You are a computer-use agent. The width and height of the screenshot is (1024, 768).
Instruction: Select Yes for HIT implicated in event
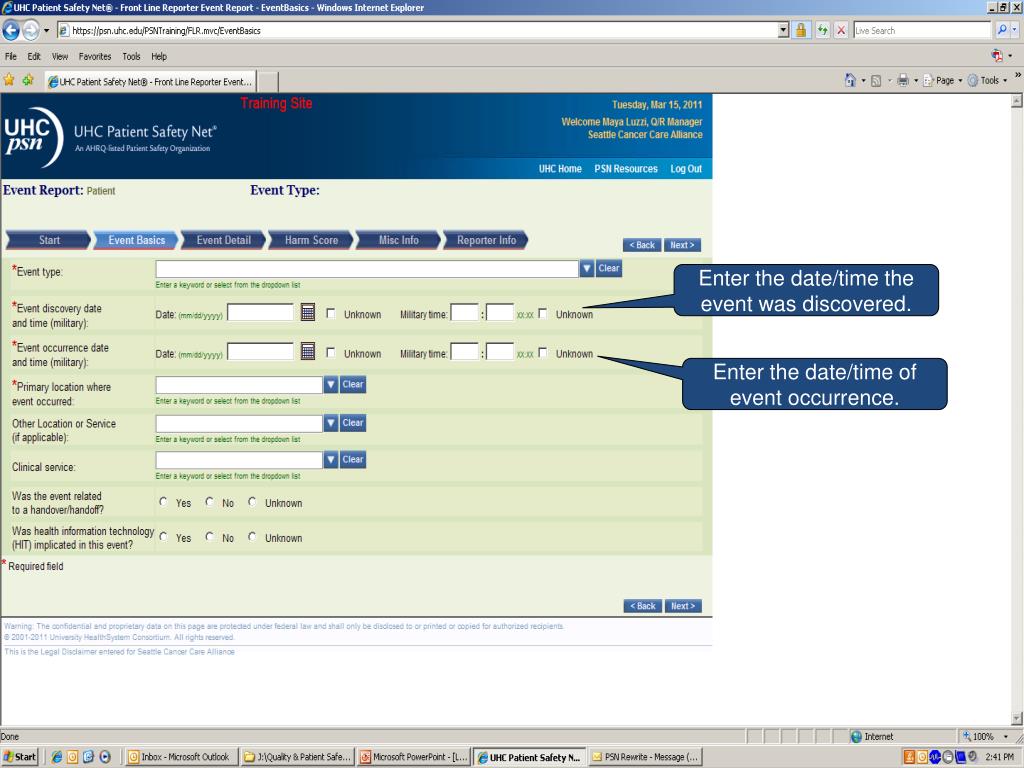pyautogui.click(x=163, y=537)
